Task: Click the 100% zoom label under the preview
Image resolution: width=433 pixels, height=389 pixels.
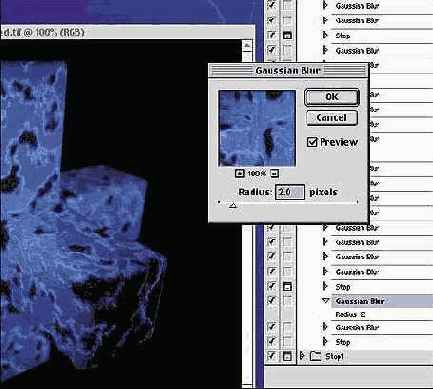Action: pos(257,173)
